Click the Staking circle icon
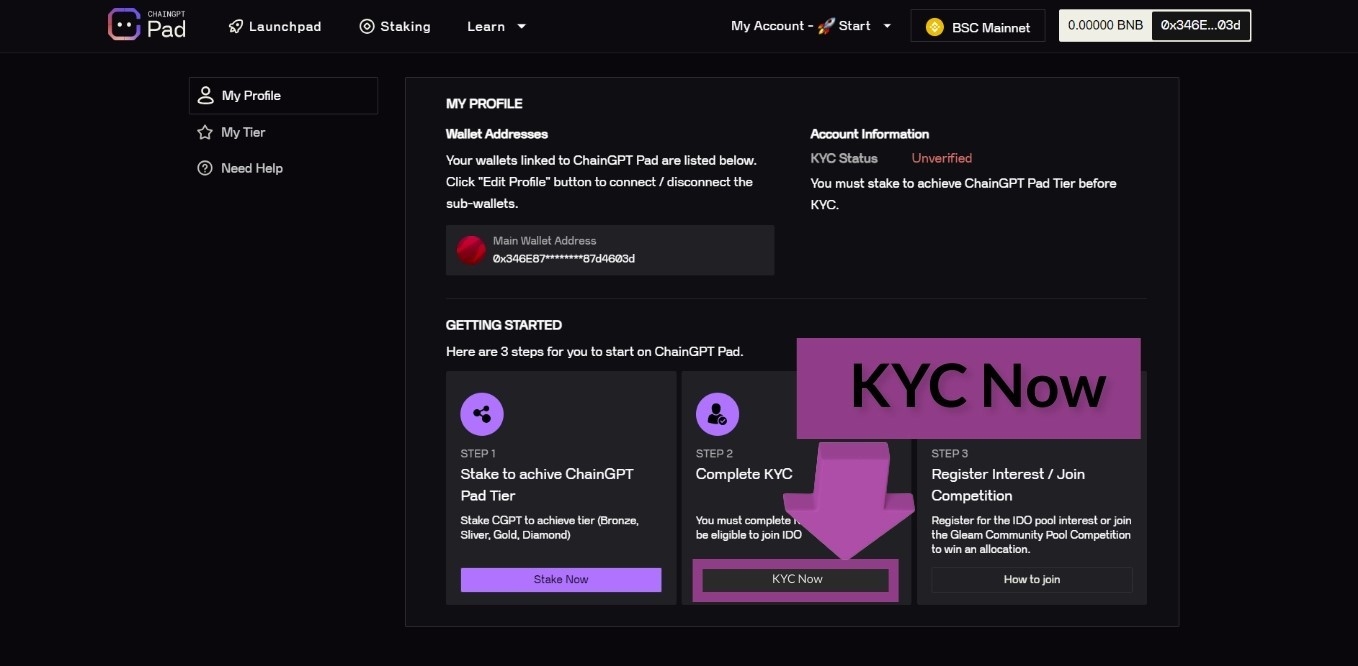Screen dimensions: 1358x666 tap(367, 26)
